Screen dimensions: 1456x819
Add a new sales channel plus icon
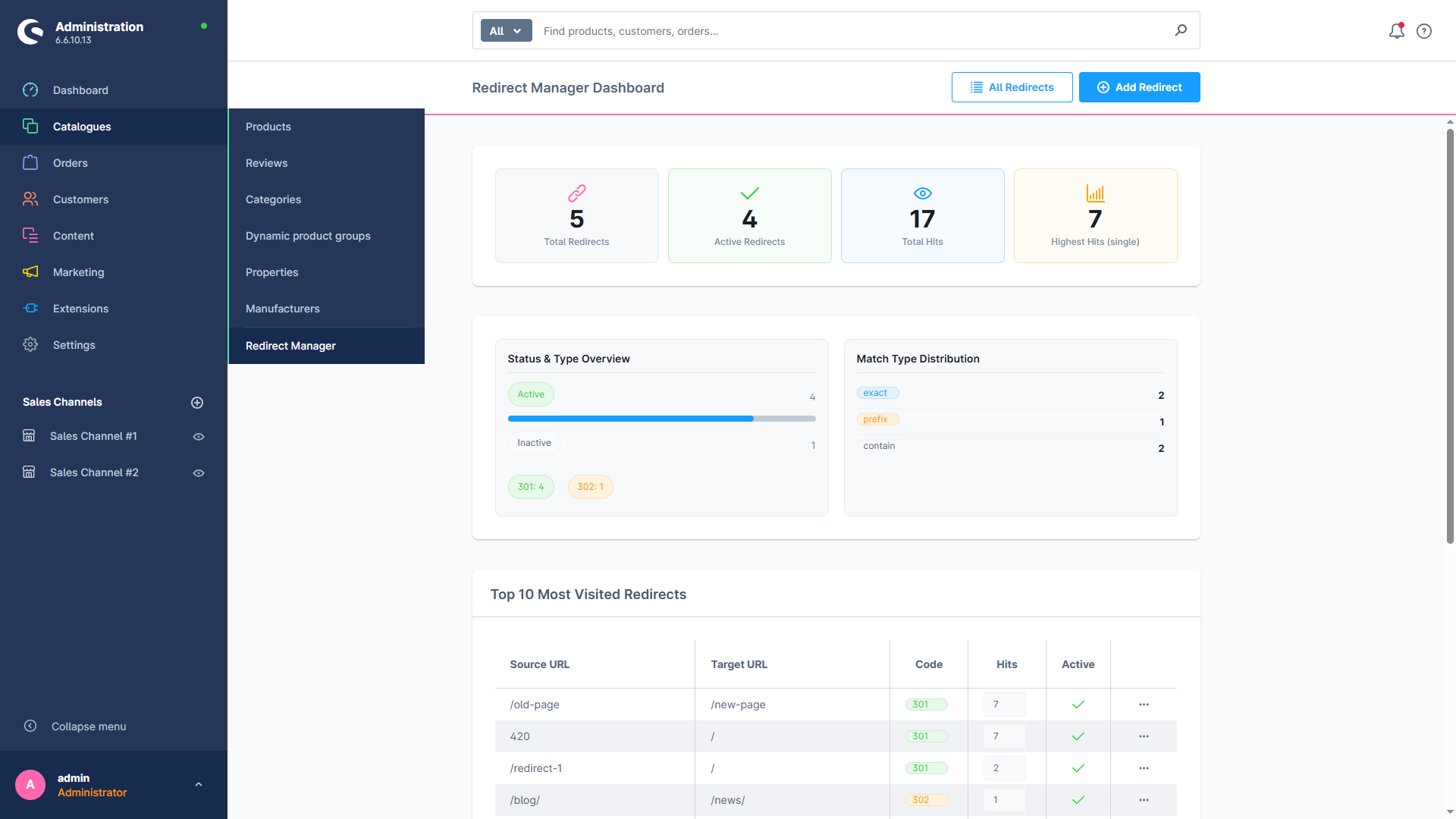[x=197, y=403]
